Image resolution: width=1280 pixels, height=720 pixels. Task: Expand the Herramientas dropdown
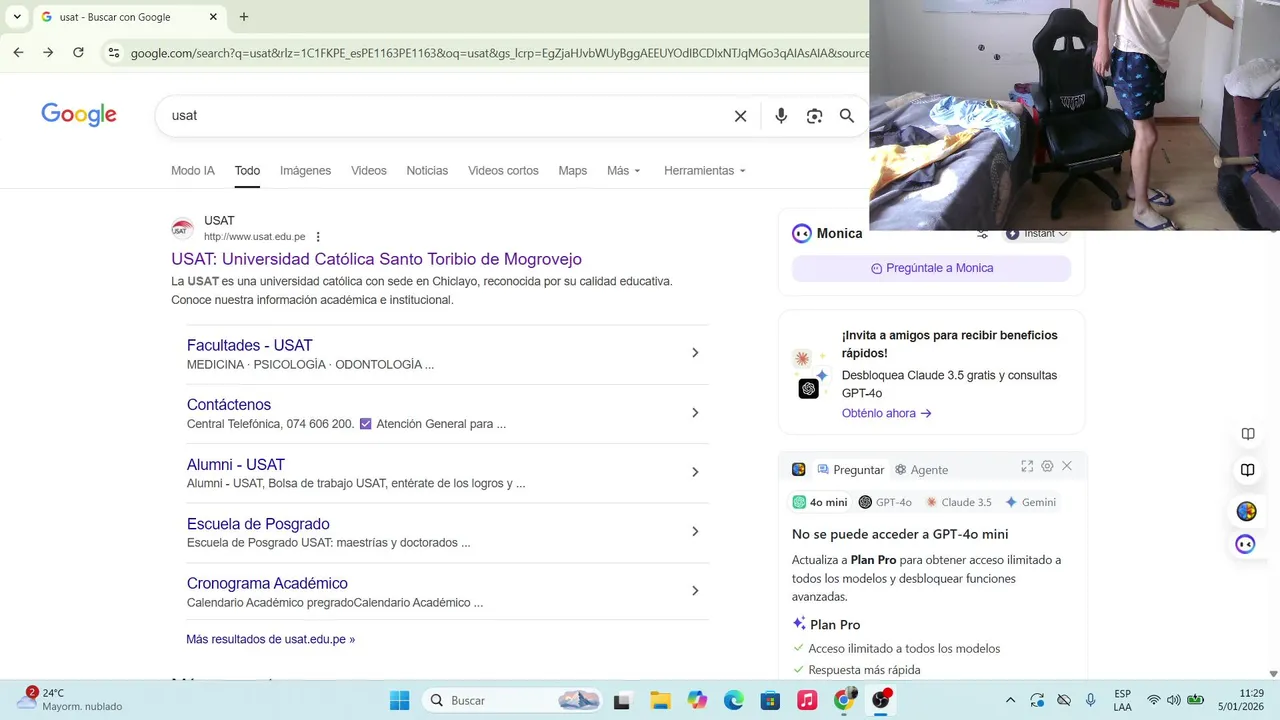coord(705,171)
